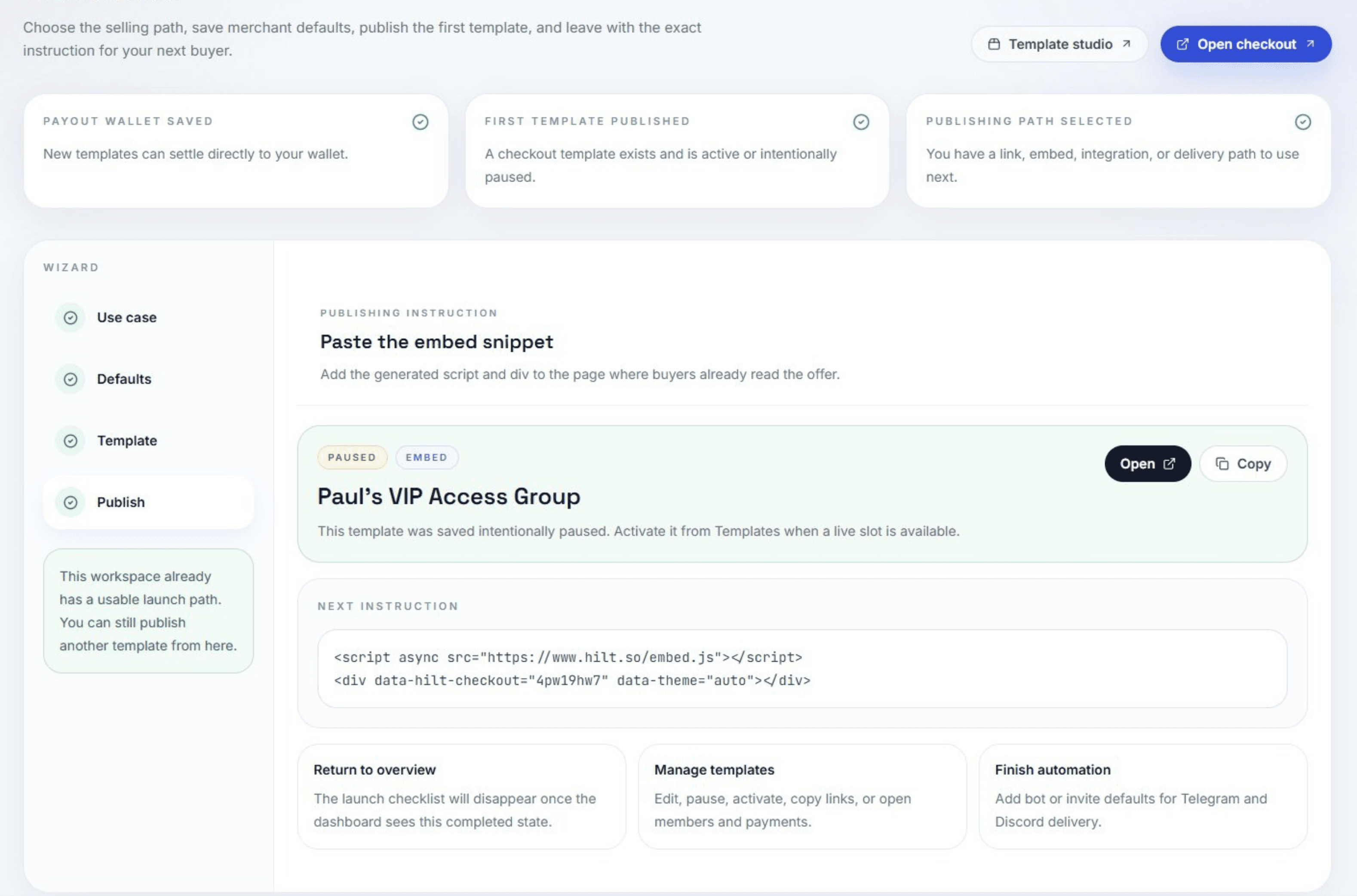Click the First Template Published check icon
The width and height of the screenshot is (1357, 896).
861,122
